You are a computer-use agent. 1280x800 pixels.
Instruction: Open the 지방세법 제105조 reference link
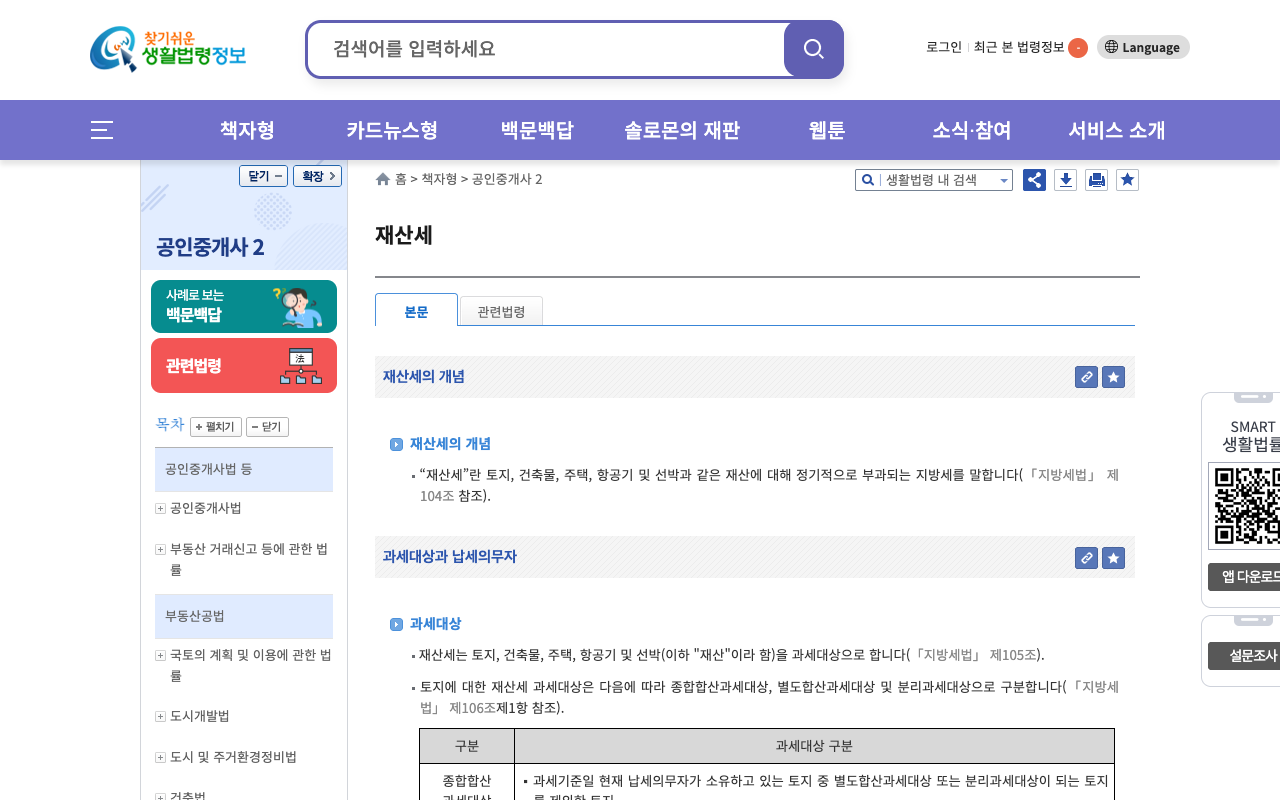976,655
